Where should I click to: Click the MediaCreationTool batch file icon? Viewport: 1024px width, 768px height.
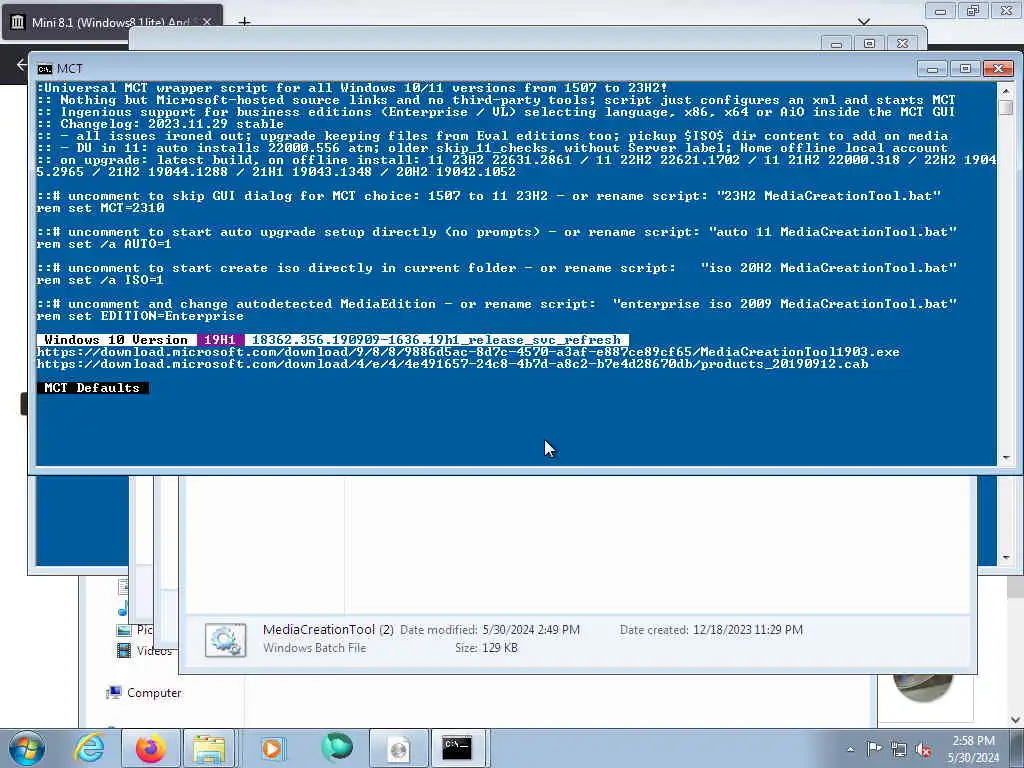coord(225,640)
